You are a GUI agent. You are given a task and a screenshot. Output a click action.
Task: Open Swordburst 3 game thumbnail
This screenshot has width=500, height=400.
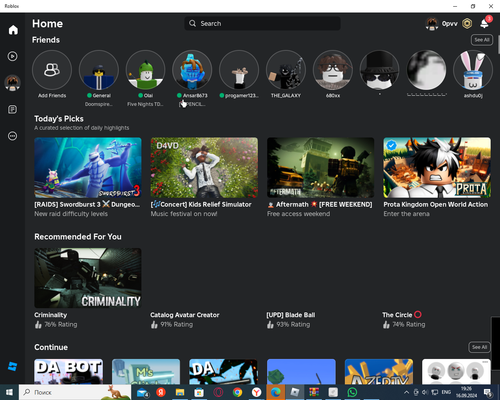tap(88, 168)
